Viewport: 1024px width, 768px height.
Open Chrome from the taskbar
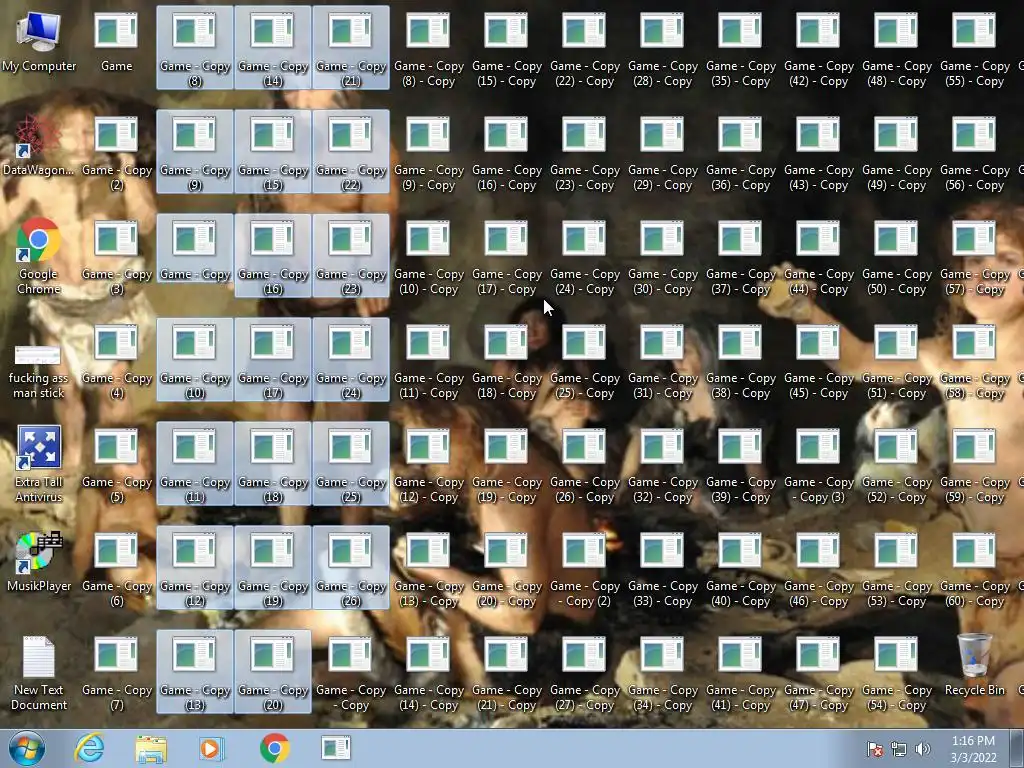pyautogui.click(x=274, y=748)
